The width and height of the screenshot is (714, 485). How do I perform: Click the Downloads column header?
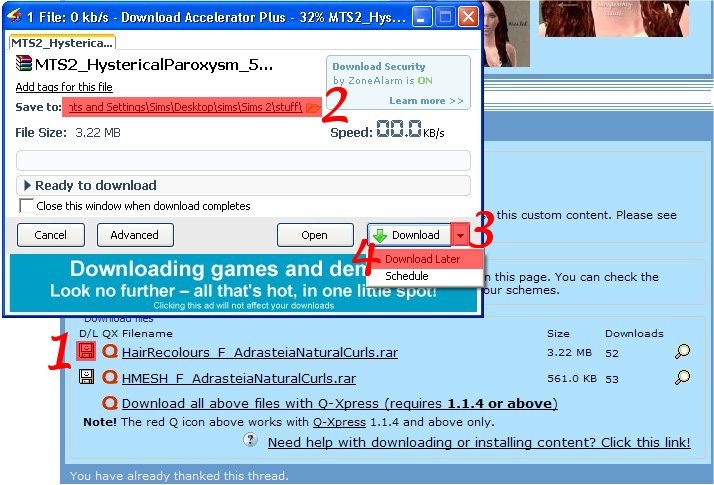[634, 334]
